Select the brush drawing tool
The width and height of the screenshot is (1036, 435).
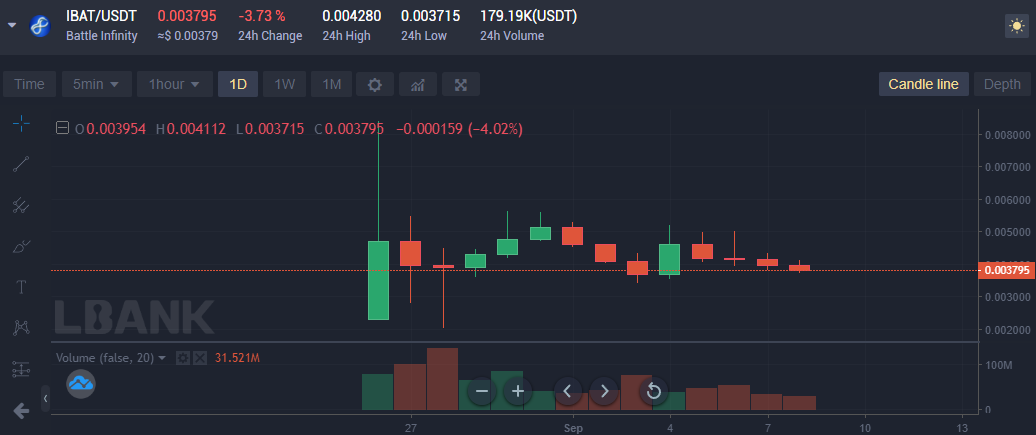[x=21, y=247]
